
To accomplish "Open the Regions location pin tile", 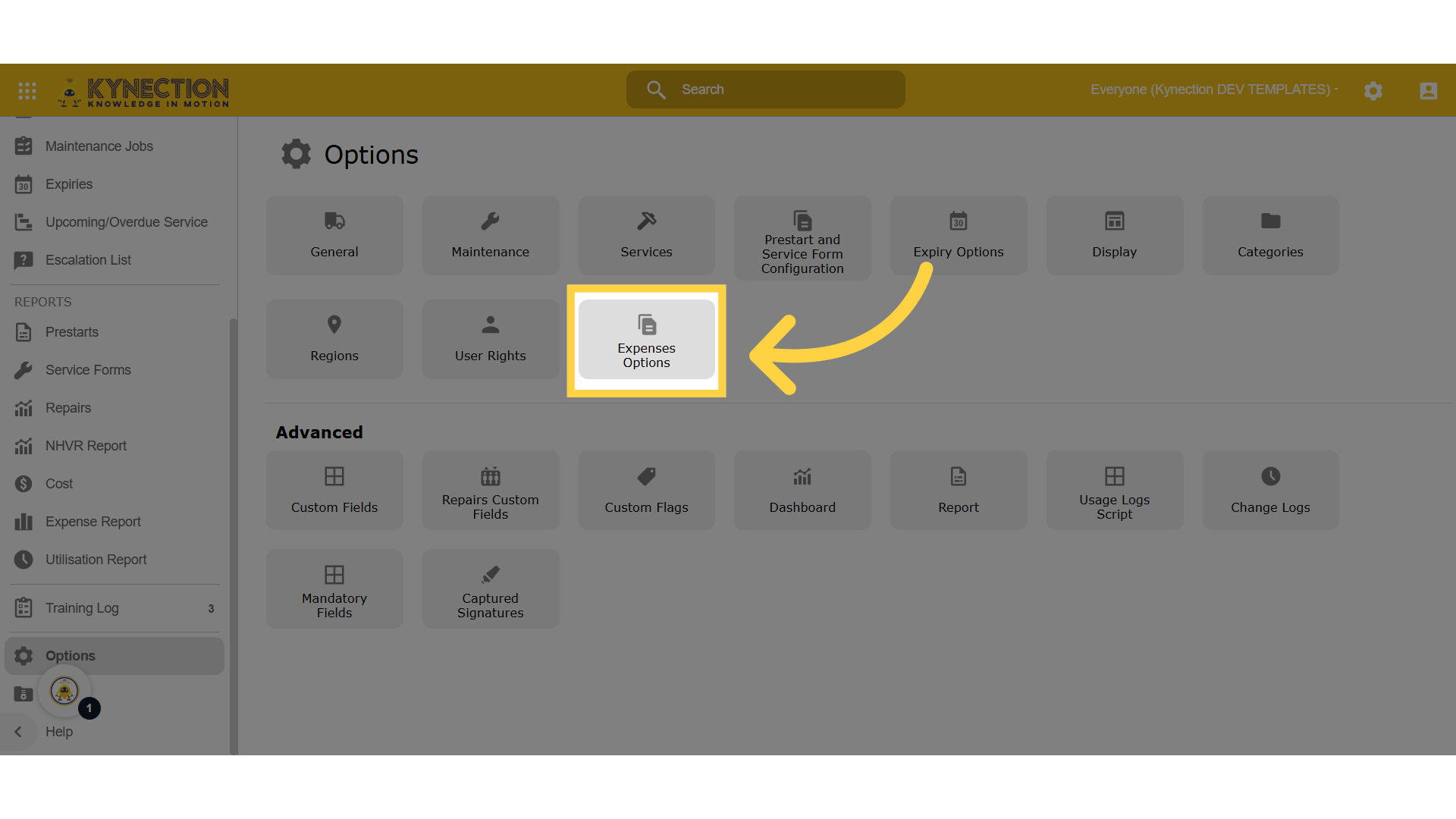I will point(334,339).
